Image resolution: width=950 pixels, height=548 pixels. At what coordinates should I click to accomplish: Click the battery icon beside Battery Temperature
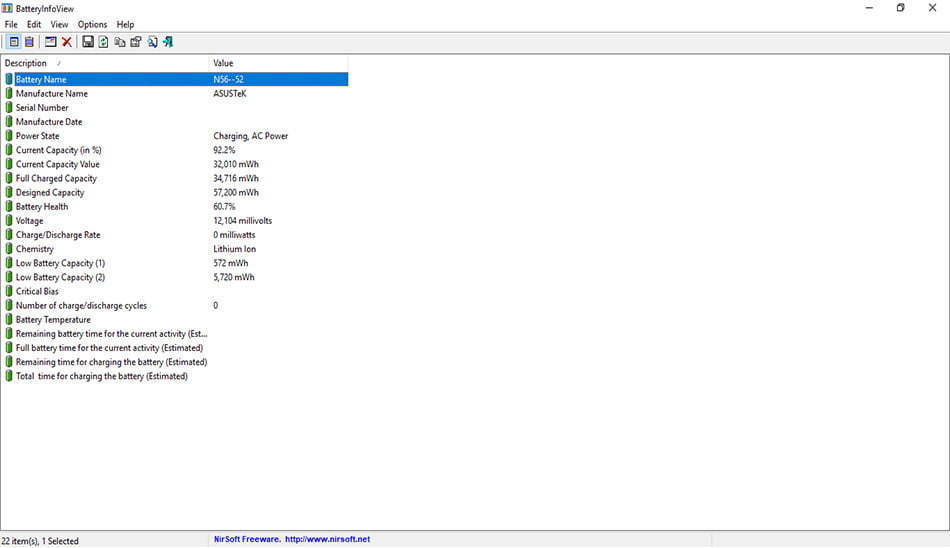point(8,319)
